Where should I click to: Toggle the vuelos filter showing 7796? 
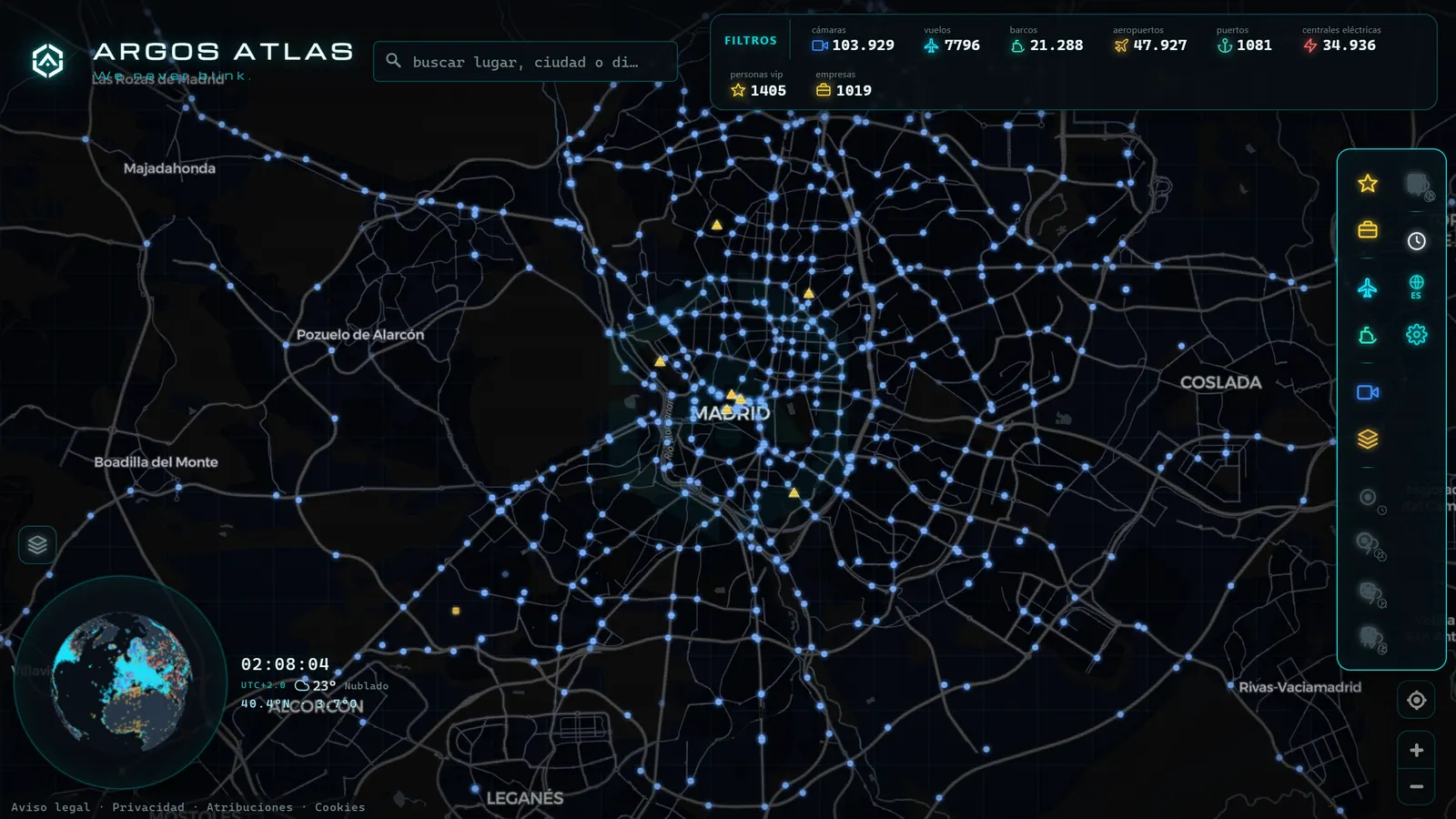coord(951,39)
